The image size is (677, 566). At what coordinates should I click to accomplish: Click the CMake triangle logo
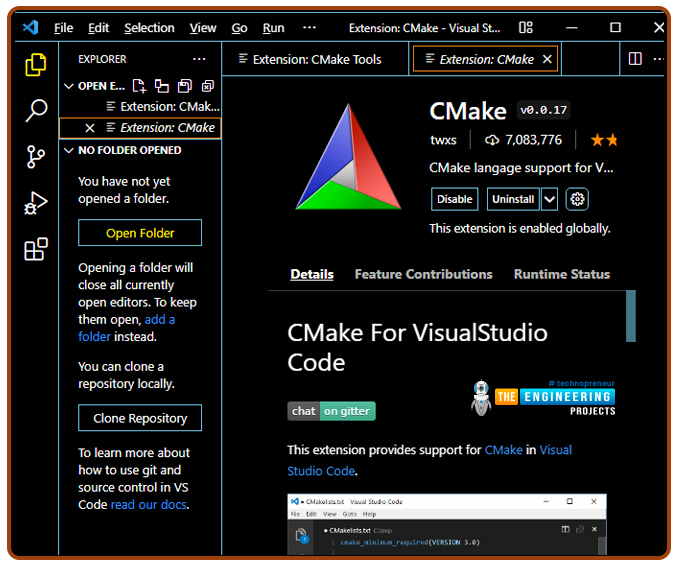pos(348,157)
